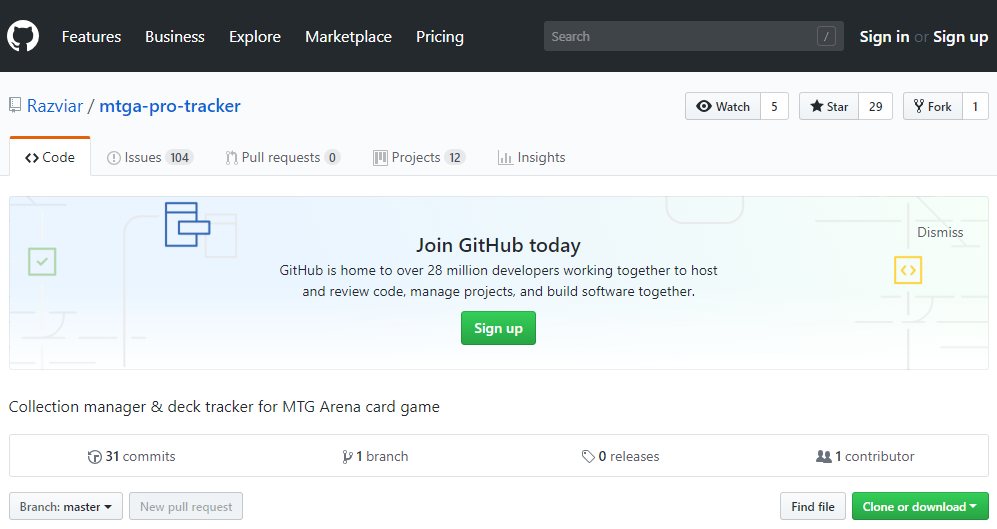The height and width of the screenshot is (529, 997).
Task: Watch this repository
Action: point(723,107)
